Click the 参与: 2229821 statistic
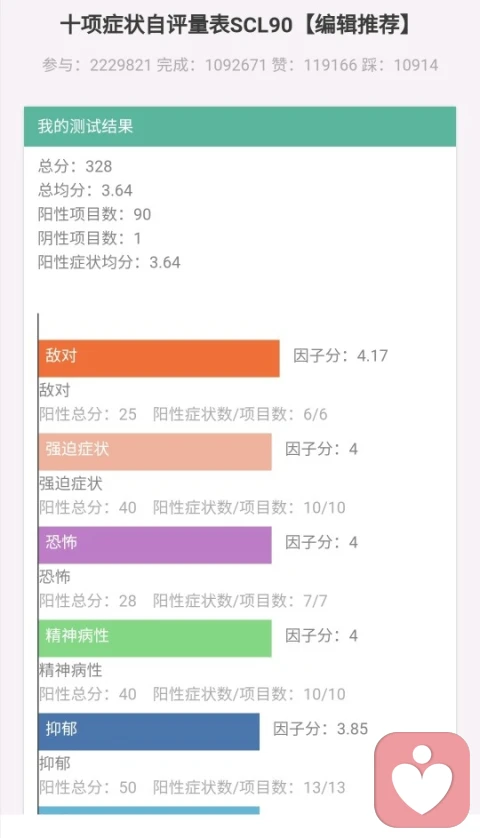Viewport: 480px width, 838px height. 97,65
